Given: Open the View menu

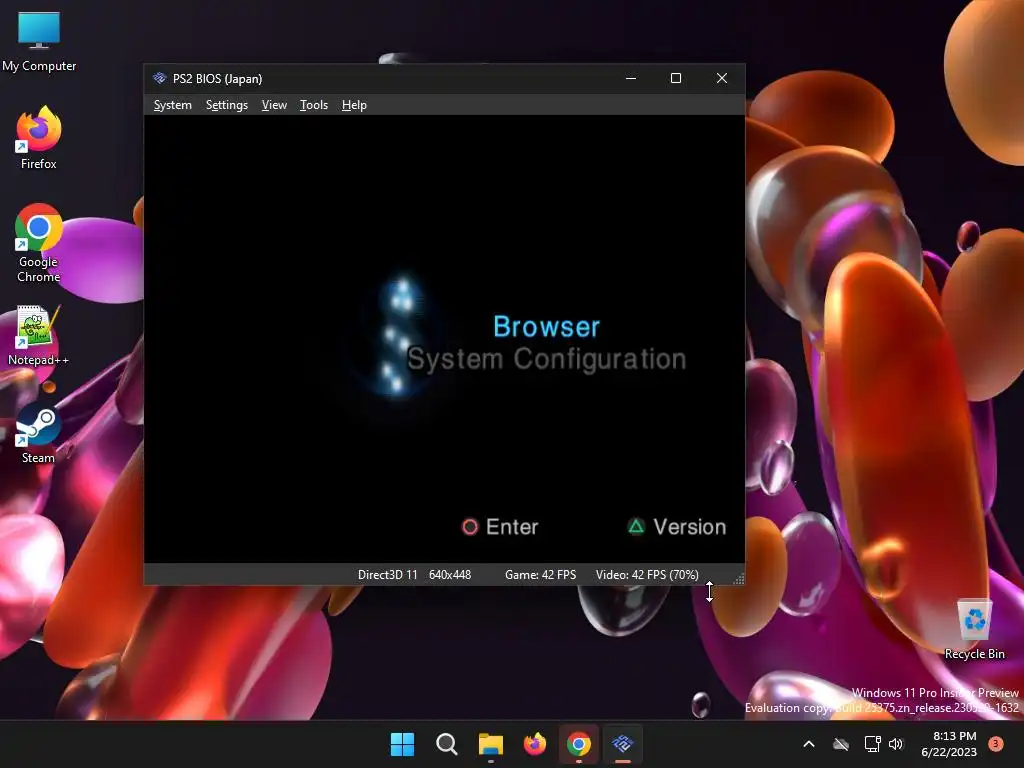Looking at the screenshot, I should 274,105.
